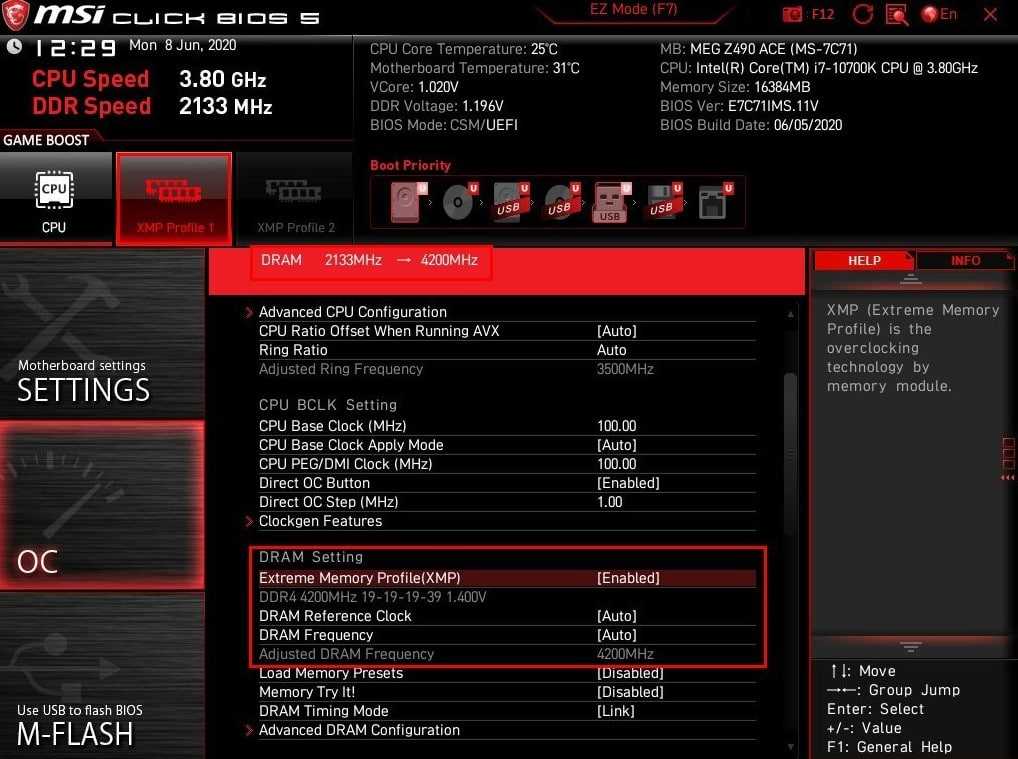Click the MSI dragon shield logo

[16, 15]
